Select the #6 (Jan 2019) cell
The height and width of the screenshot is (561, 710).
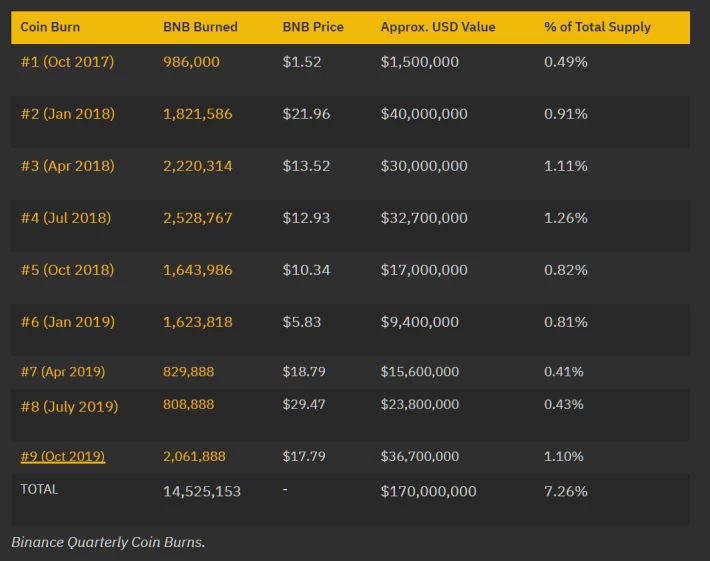coord(67,322)
